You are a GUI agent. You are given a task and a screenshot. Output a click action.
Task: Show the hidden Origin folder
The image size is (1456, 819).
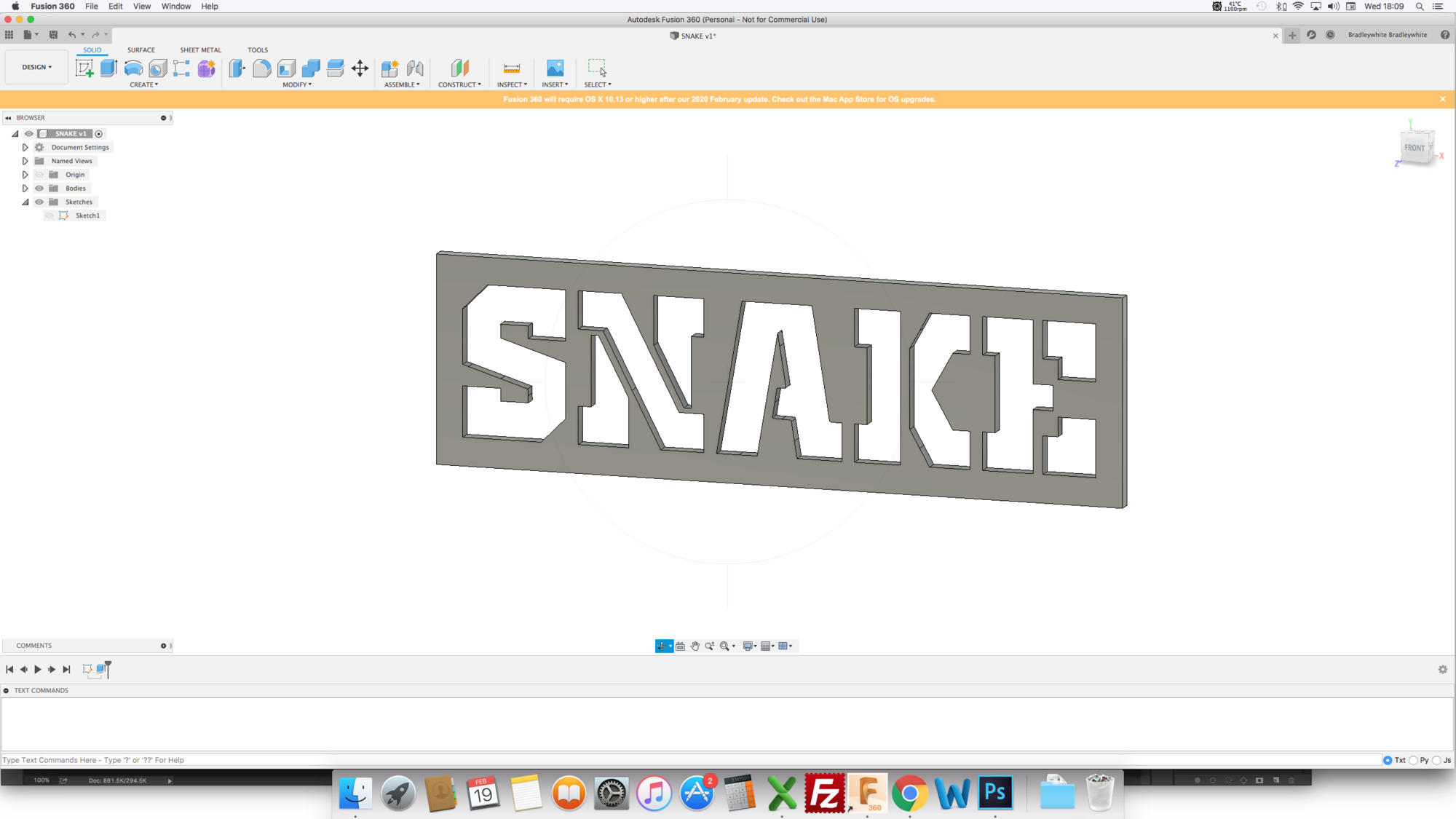pos(39,175)
